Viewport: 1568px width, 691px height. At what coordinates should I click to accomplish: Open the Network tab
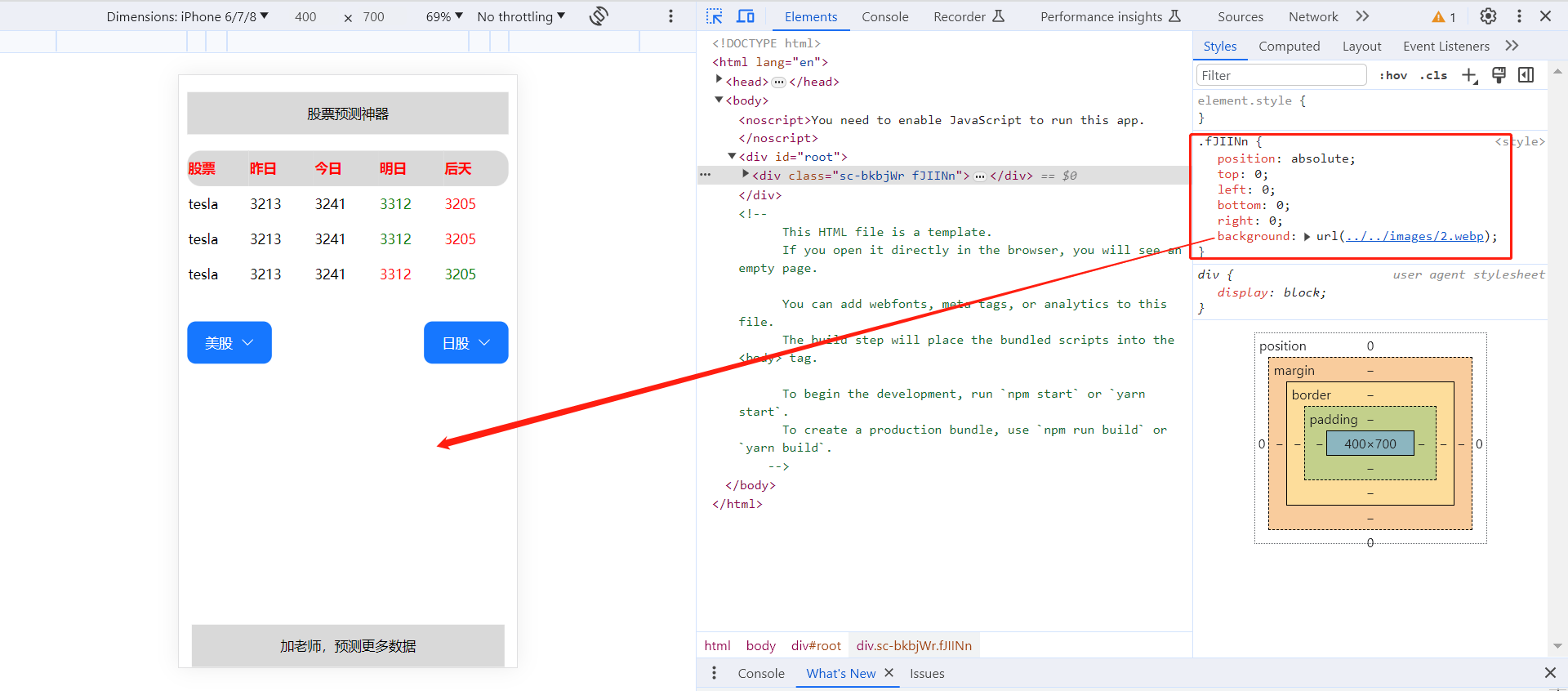point(1313,16)
